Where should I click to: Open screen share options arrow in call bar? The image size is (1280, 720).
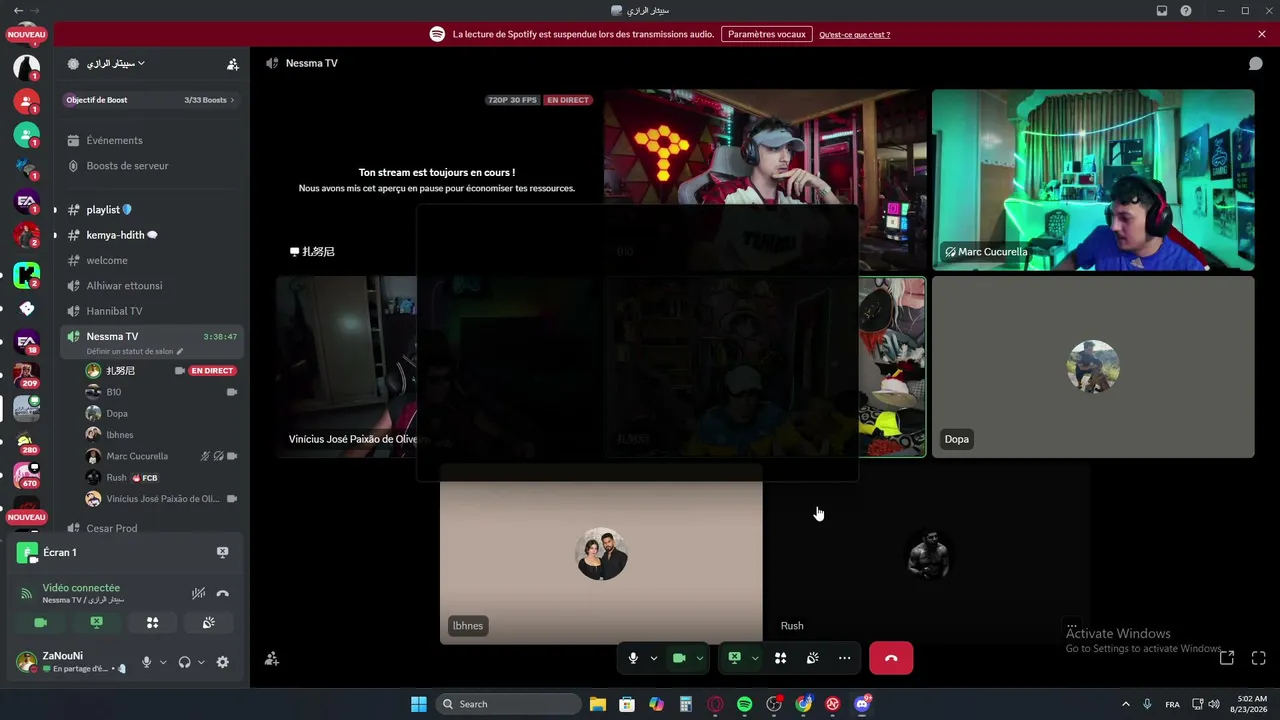pos(755,658)
